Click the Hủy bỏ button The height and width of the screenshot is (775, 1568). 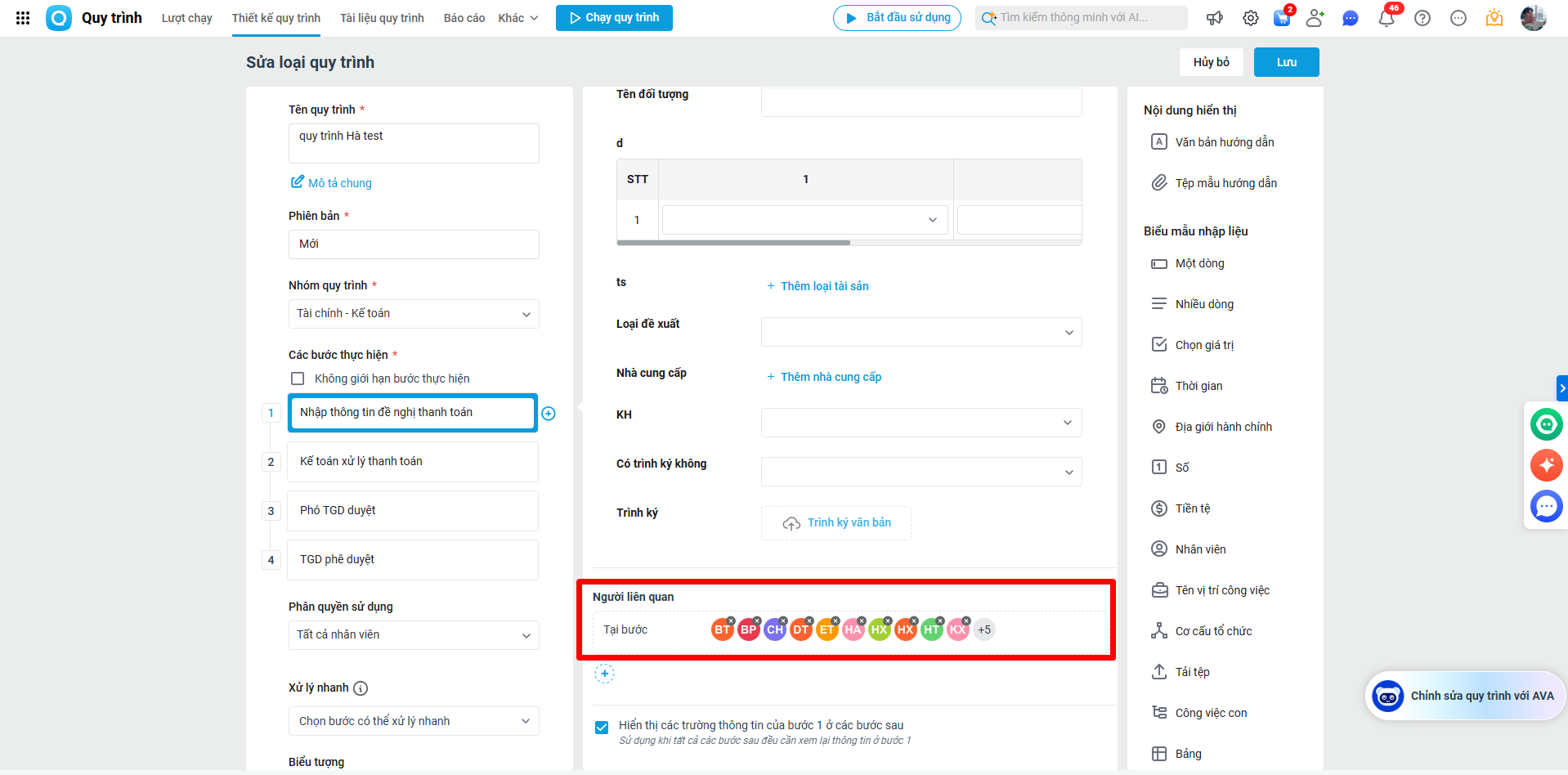point(1212,62)
